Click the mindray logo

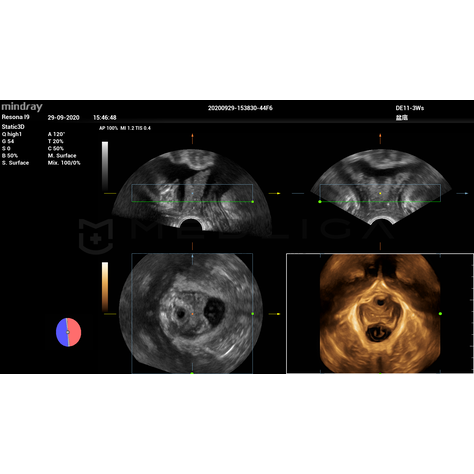22,107
